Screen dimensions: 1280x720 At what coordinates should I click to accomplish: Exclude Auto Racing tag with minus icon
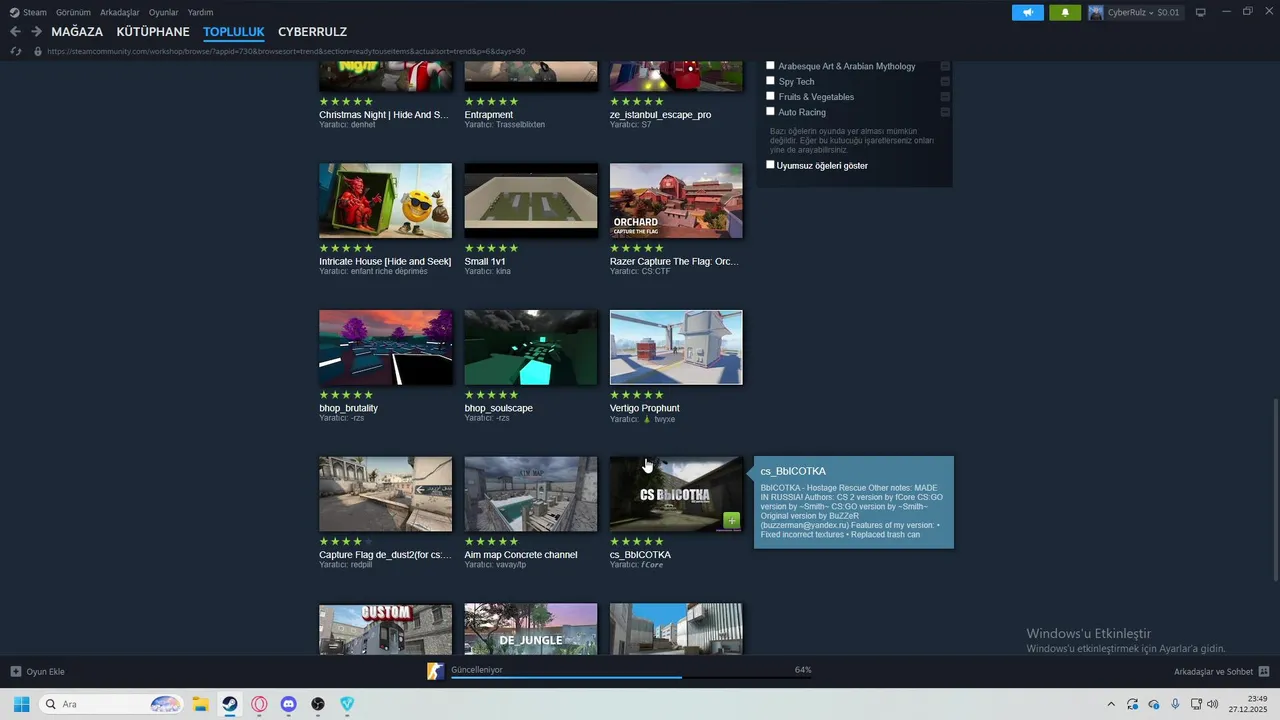point(945,112)
